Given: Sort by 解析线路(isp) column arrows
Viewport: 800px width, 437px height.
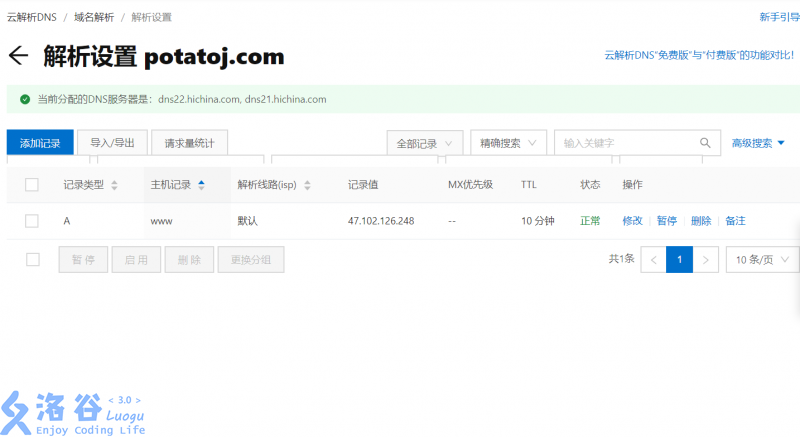Looking at the screenshot, I should [307, 185].
